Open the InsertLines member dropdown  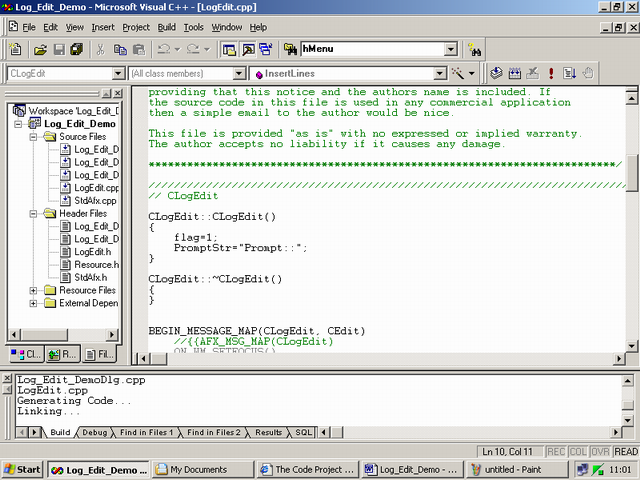(439, 73)
